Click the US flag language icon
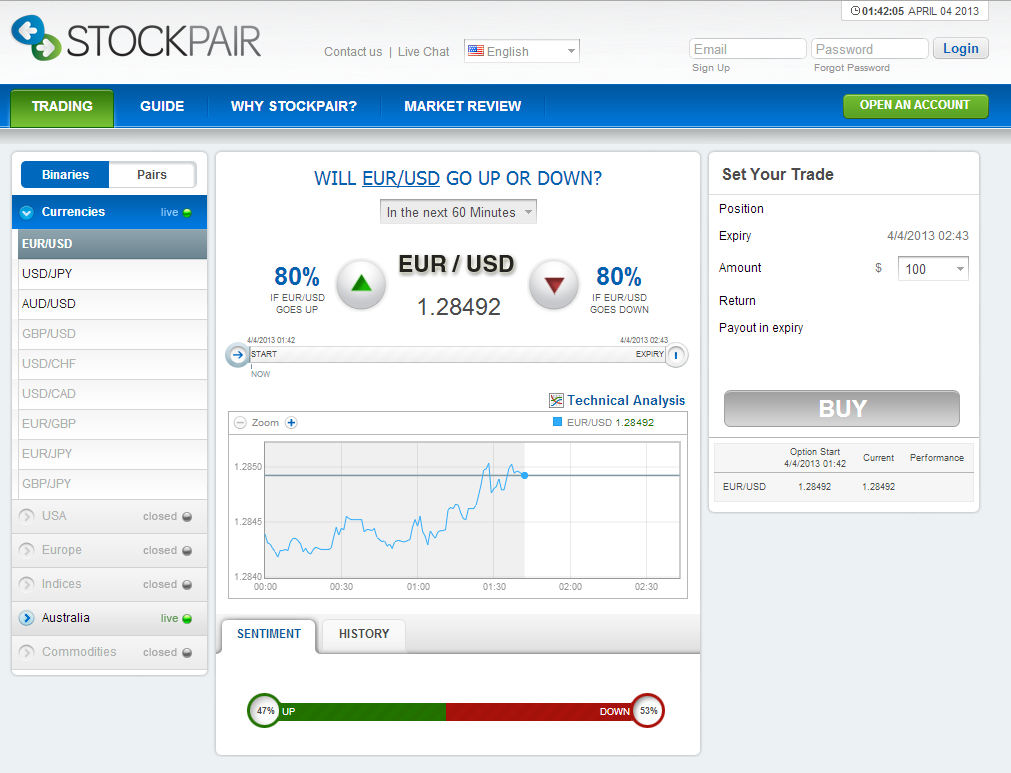The height and width of the screenshot is (773, 1011). [x=476, y=50]
